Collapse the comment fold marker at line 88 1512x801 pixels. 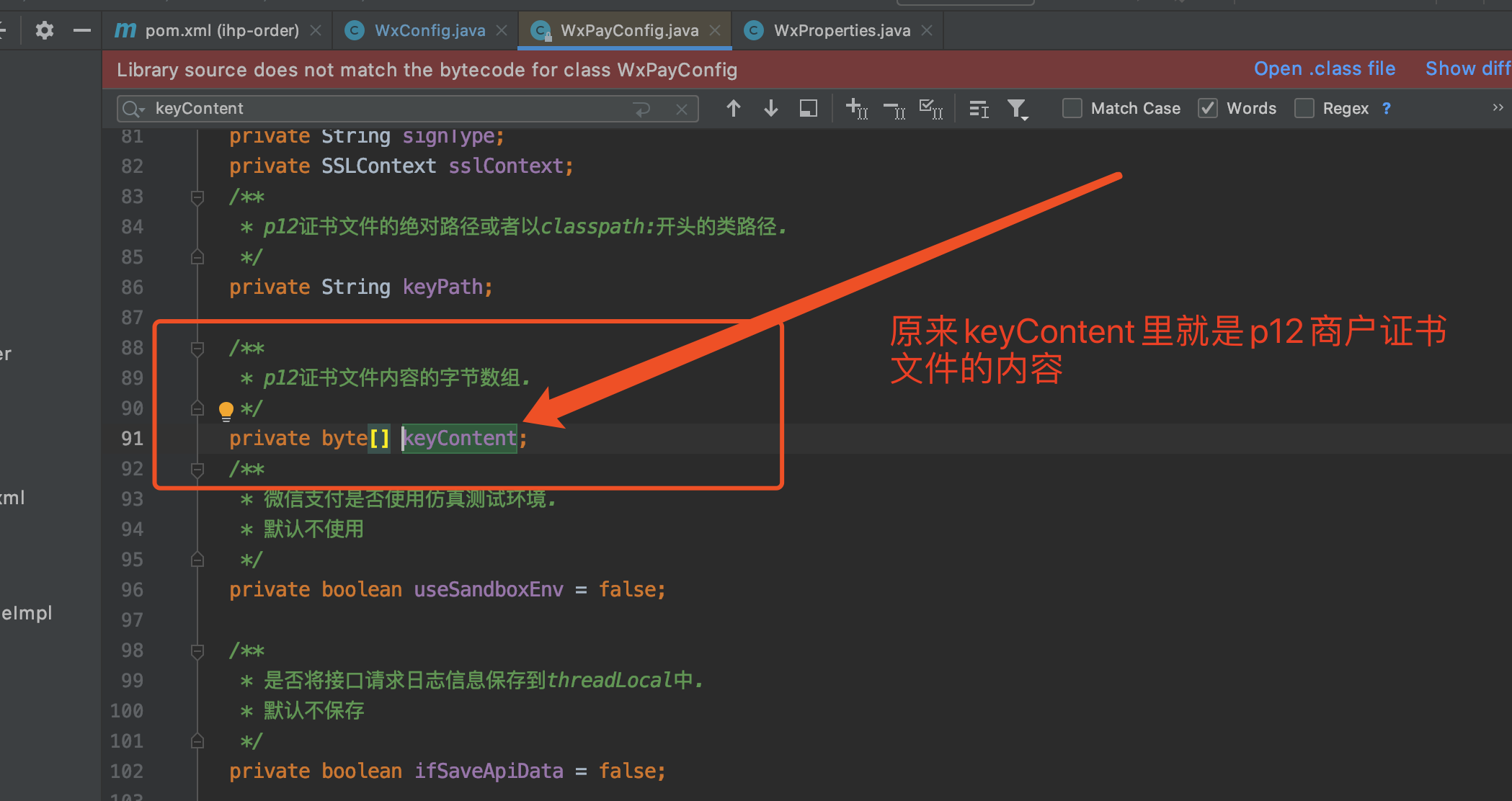(197, 348)
